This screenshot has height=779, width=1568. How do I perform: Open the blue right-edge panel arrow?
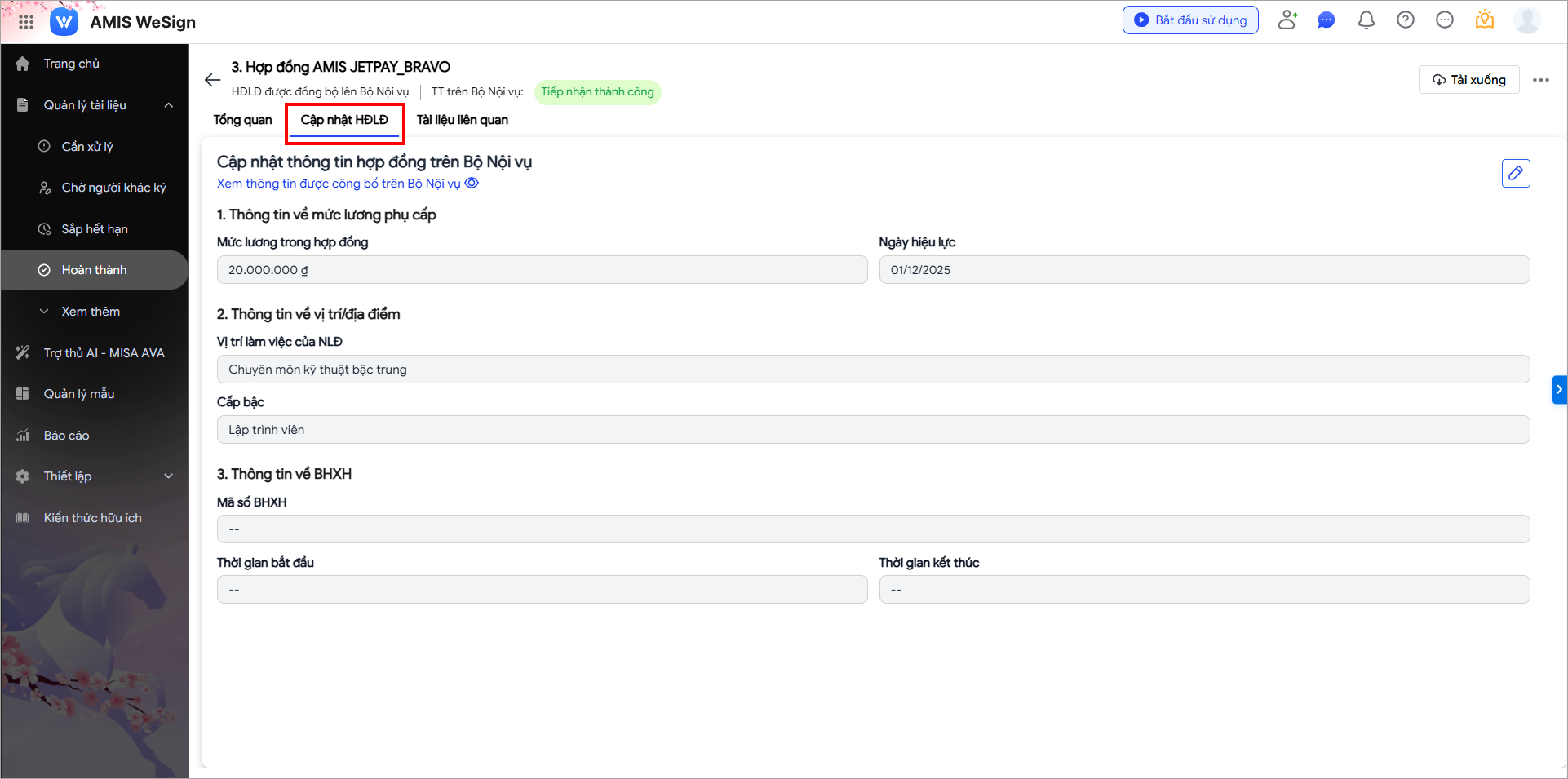(x=1559, y=390)
